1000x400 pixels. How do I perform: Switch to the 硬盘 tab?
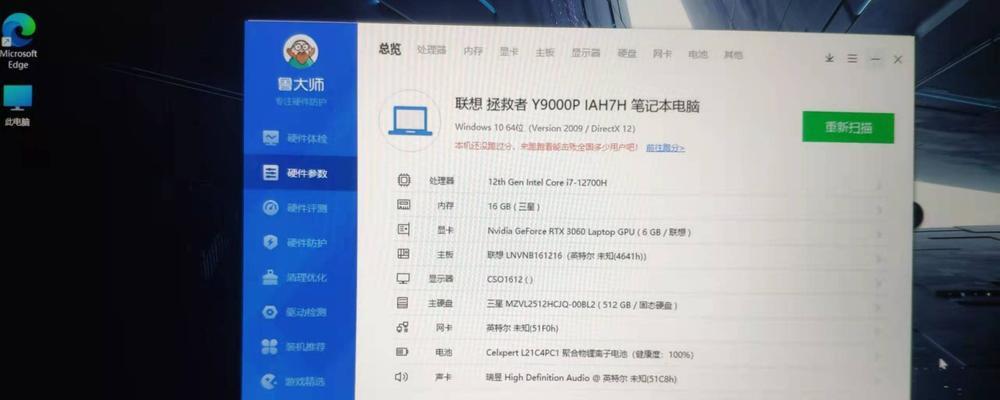pyautogui.click(x=627, y=54)
